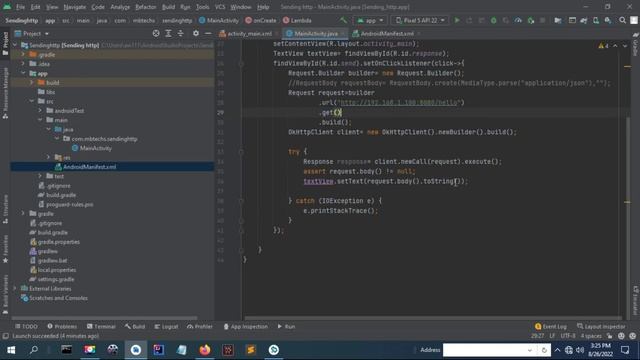
Task: Click the warnings indicator in editor corner
Action: 604,46
